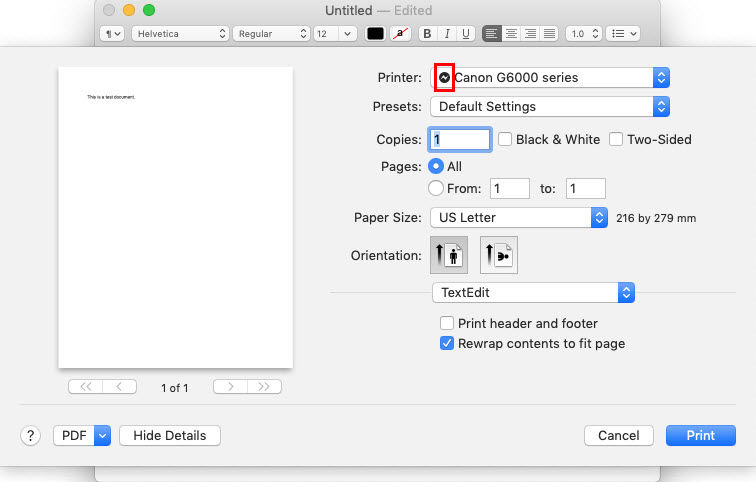Click the printer status icon beside Canon
The width and height of the screenshot is (756, 482).
[x=444, y=78]
